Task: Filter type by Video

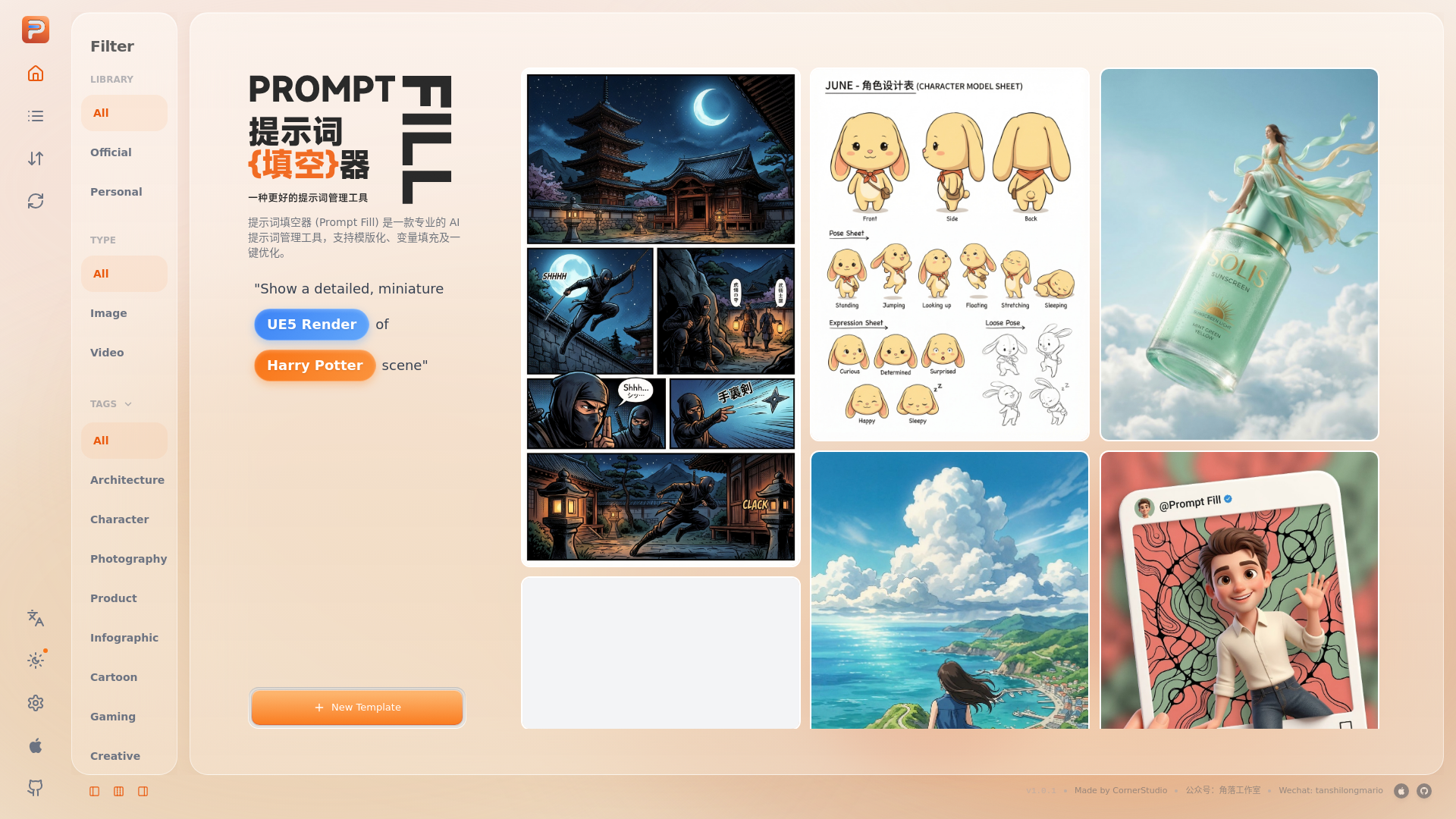Action: coord(124,353)
